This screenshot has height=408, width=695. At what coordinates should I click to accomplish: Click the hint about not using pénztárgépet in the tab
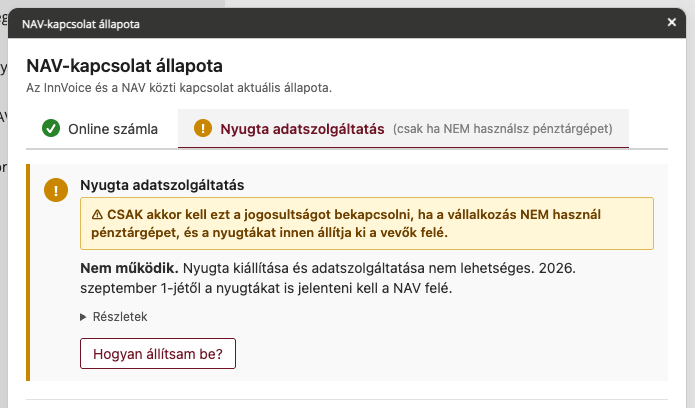click(503, 129)
